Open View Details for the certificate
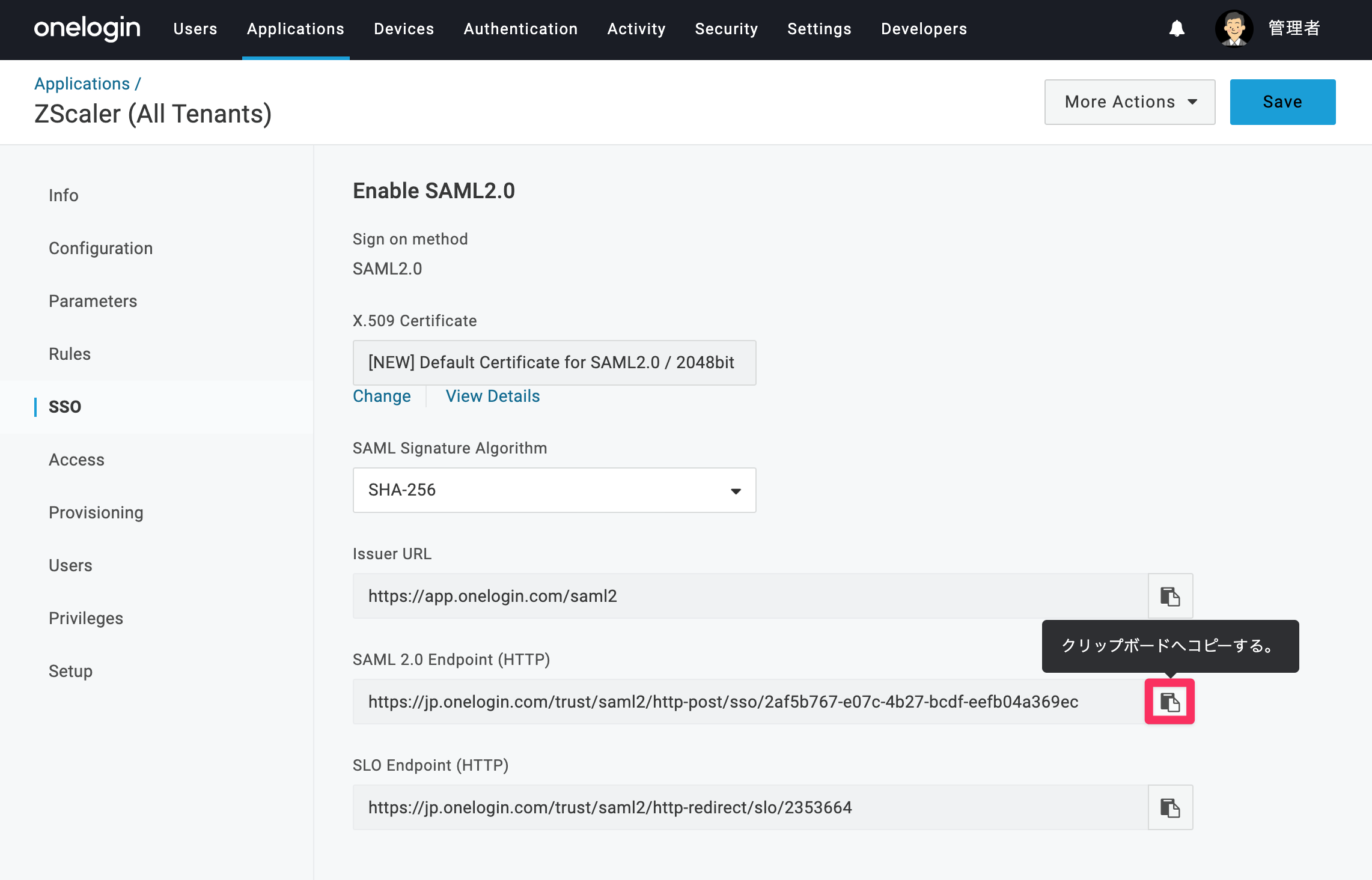 (x=493, y=396)
